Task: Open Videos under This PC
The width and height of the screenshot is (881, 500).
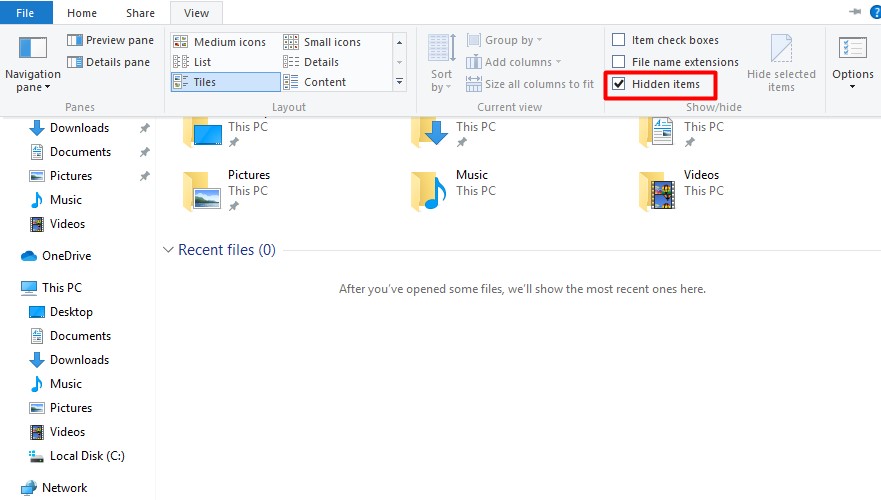Action: pyautogui.click(x=67, y=432)
